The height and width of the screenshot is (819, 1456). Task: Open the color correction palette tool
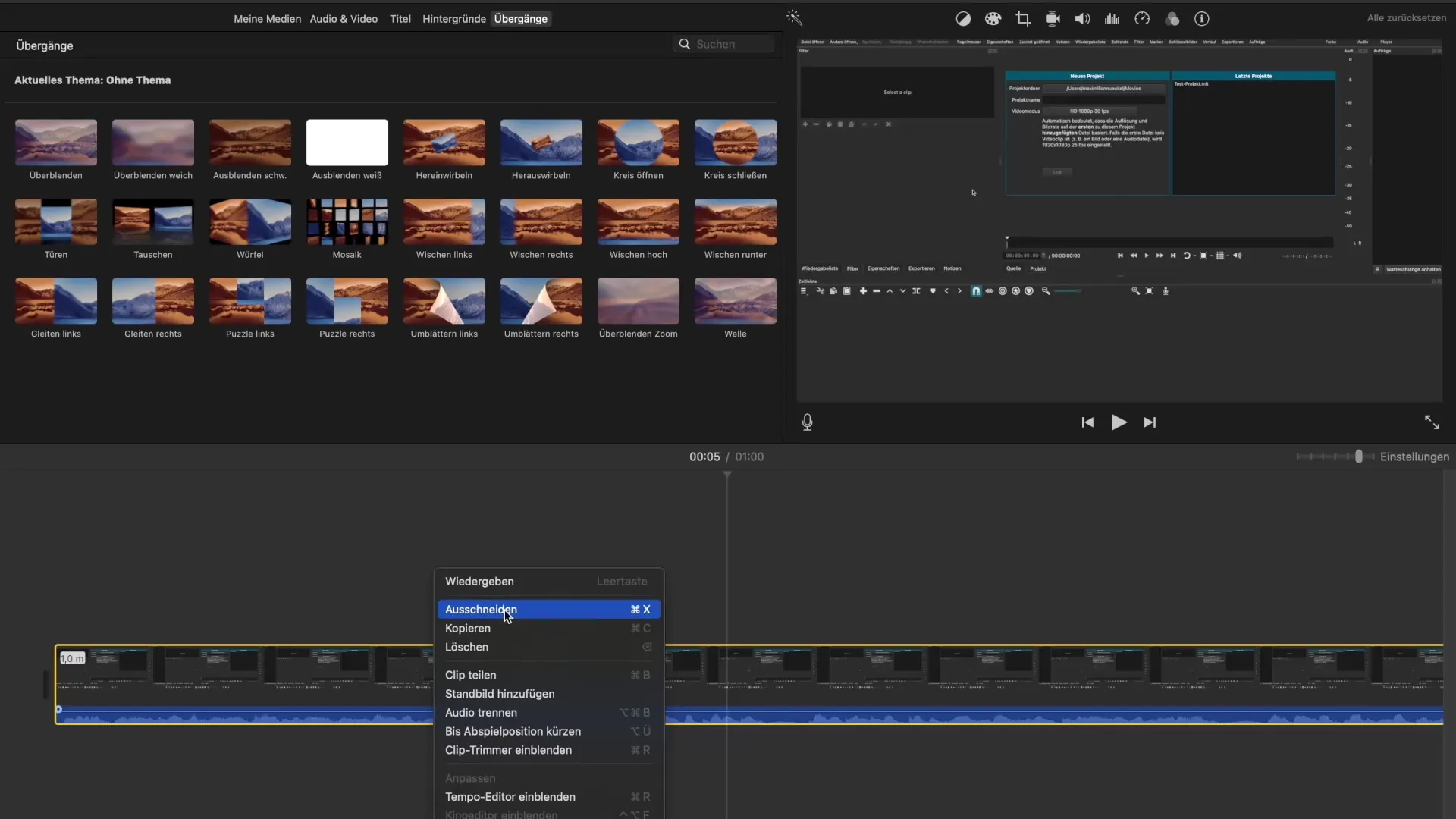993,19
